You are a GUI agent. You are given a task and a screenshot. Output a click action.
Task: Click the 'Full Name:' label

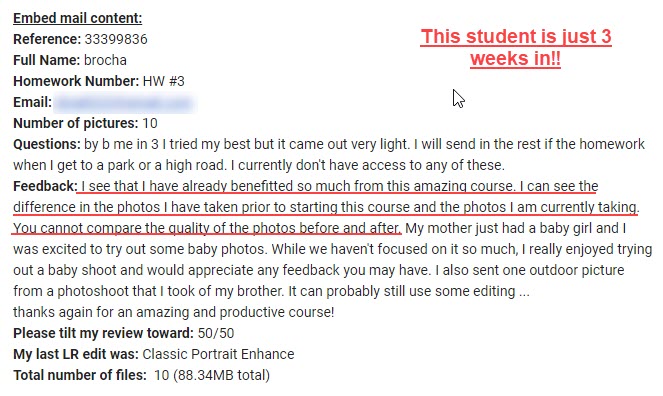tap(47, 60)
